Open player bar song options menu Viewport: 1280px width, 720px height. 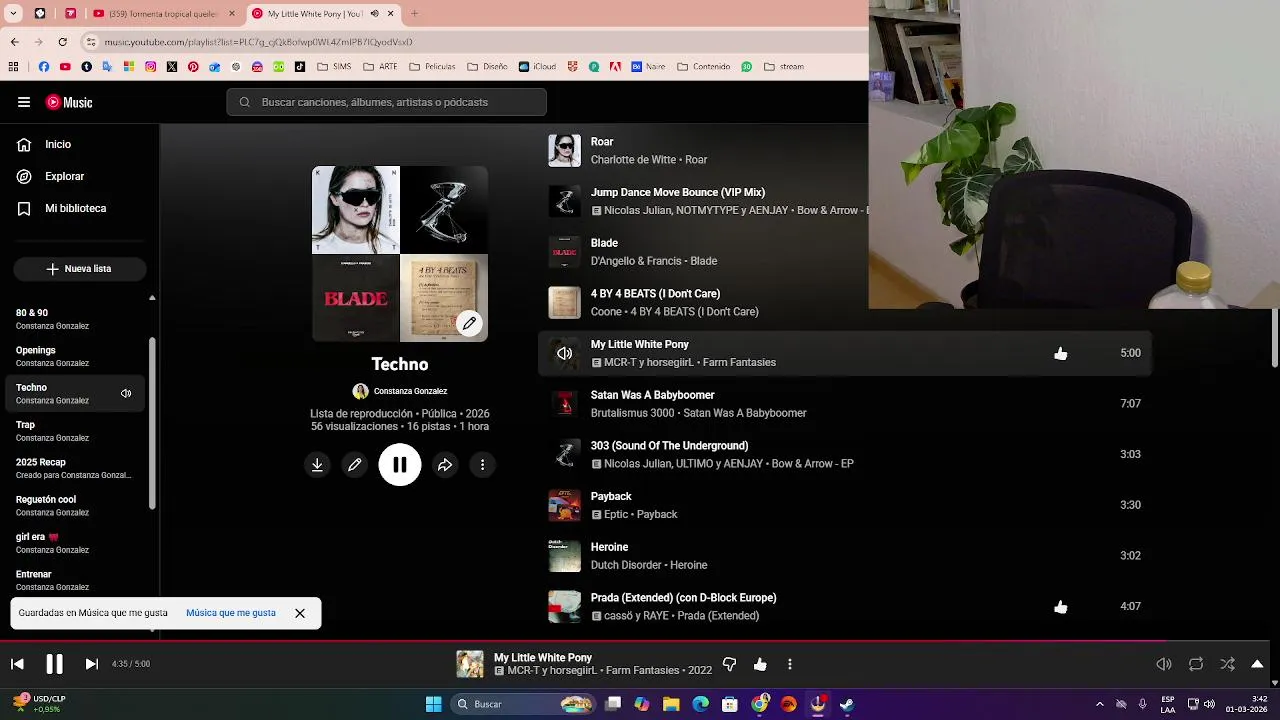(790, 664)
